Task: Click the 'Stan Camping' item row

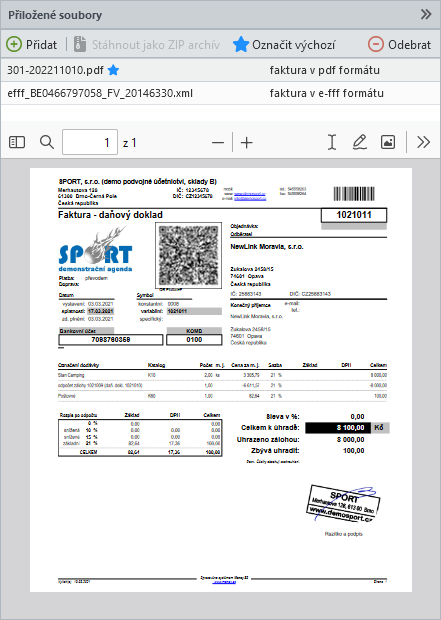Action: point(222,375)
